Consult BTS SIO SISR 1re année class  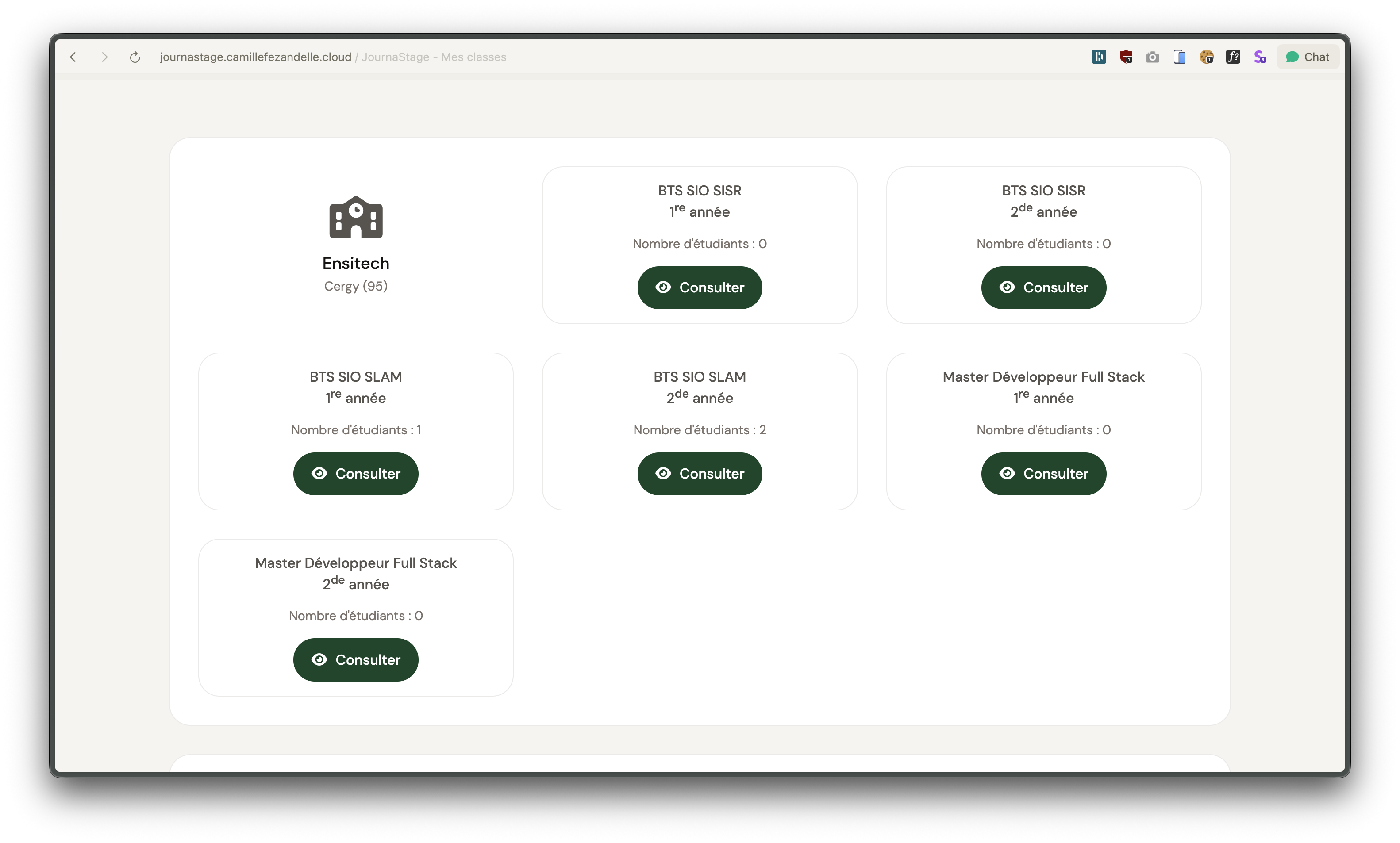point(700,287)
